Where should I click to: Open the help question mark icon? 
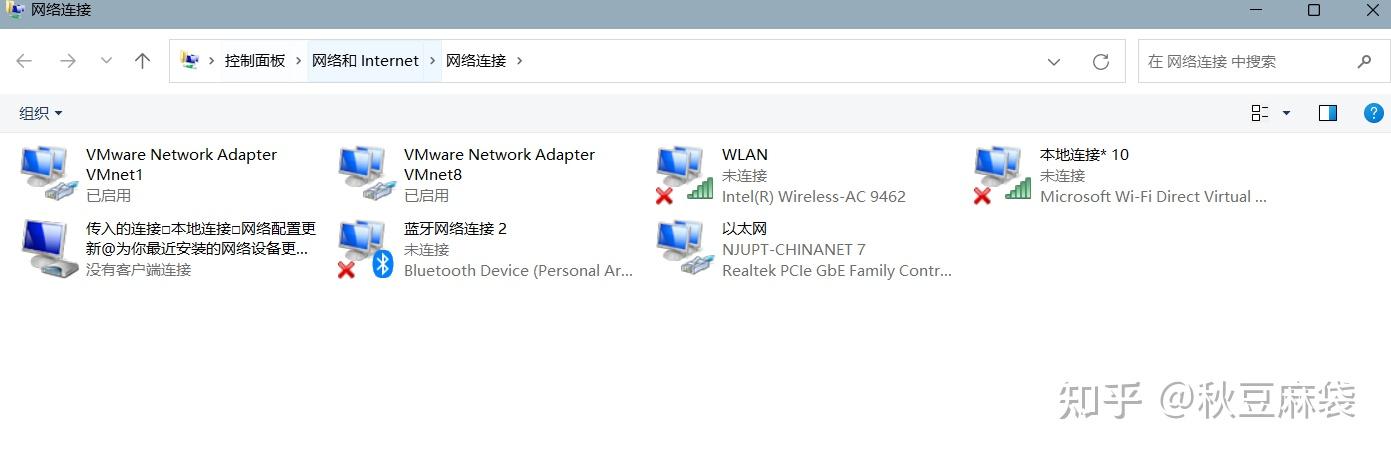tap(1374, 113)
